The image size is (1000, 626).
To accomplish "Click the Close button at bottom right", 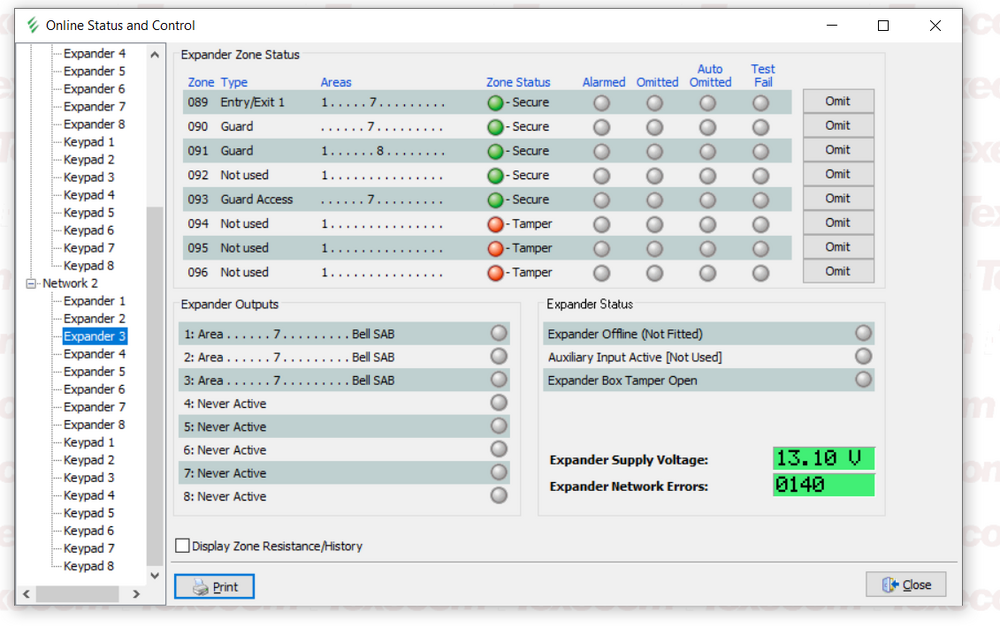I will pos(906,585).
